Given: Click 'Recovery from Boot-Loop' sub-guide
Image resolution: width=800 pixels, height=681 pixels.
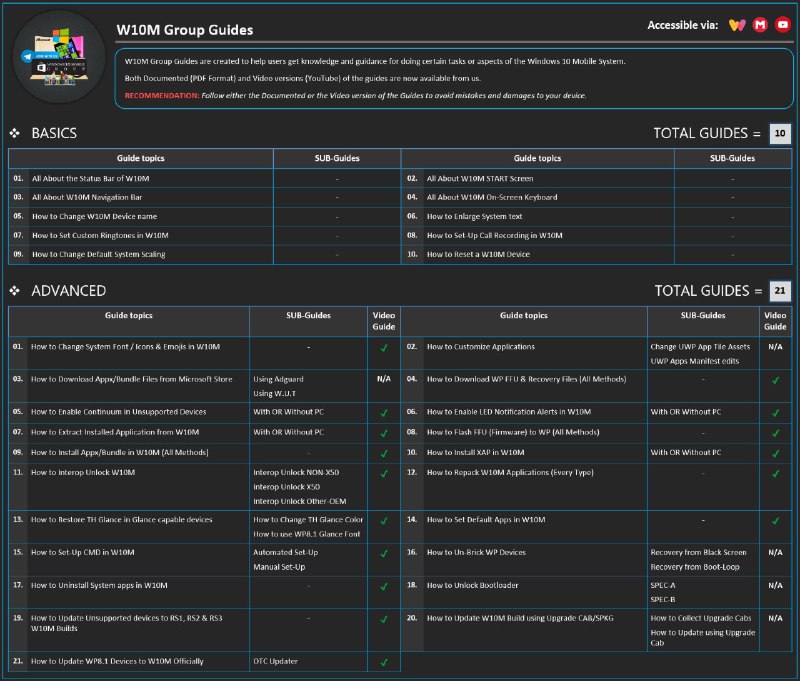Looking at the screenshot, I should [694, 567].
